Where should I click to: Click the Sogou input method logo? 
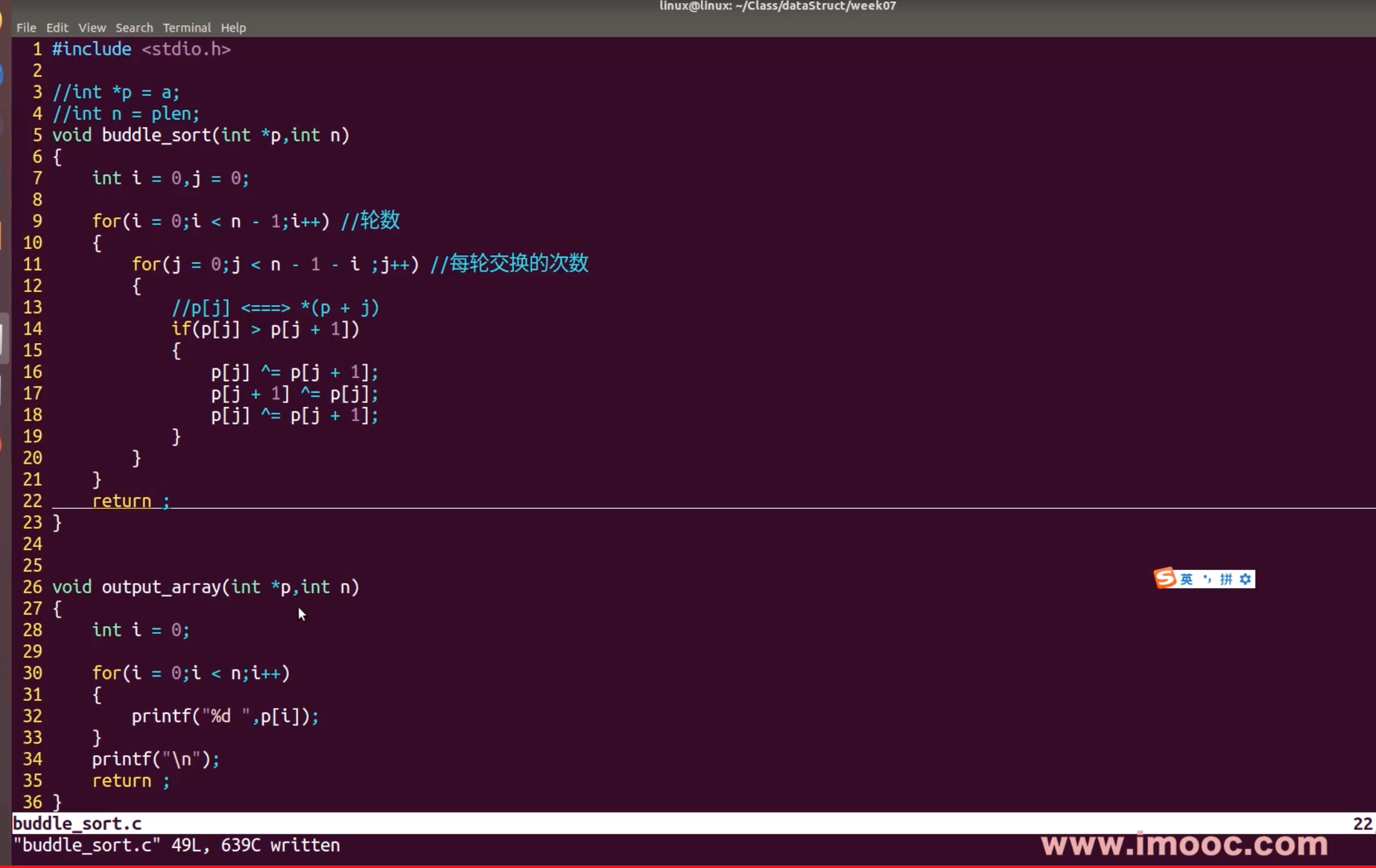coord(1165,578)
